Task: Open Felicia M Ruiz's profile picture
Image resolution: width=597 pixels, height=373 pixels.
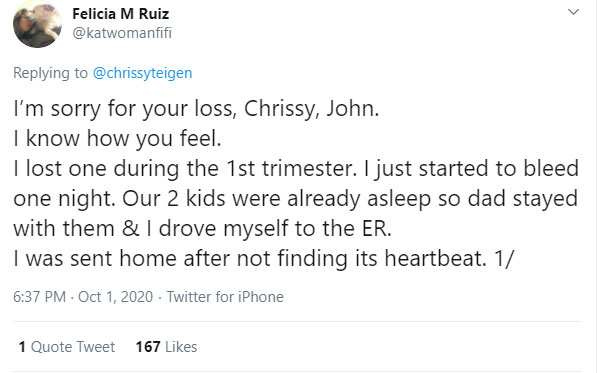Action: (x=37, y=24)
